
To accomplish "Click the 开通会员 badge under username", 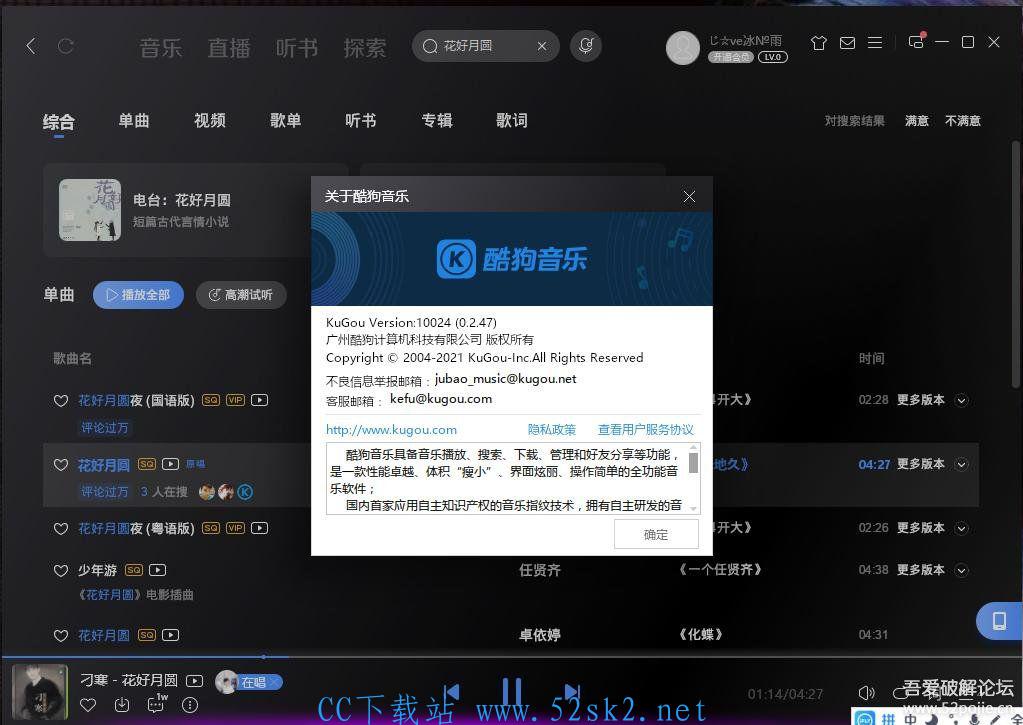I will 731,57.
